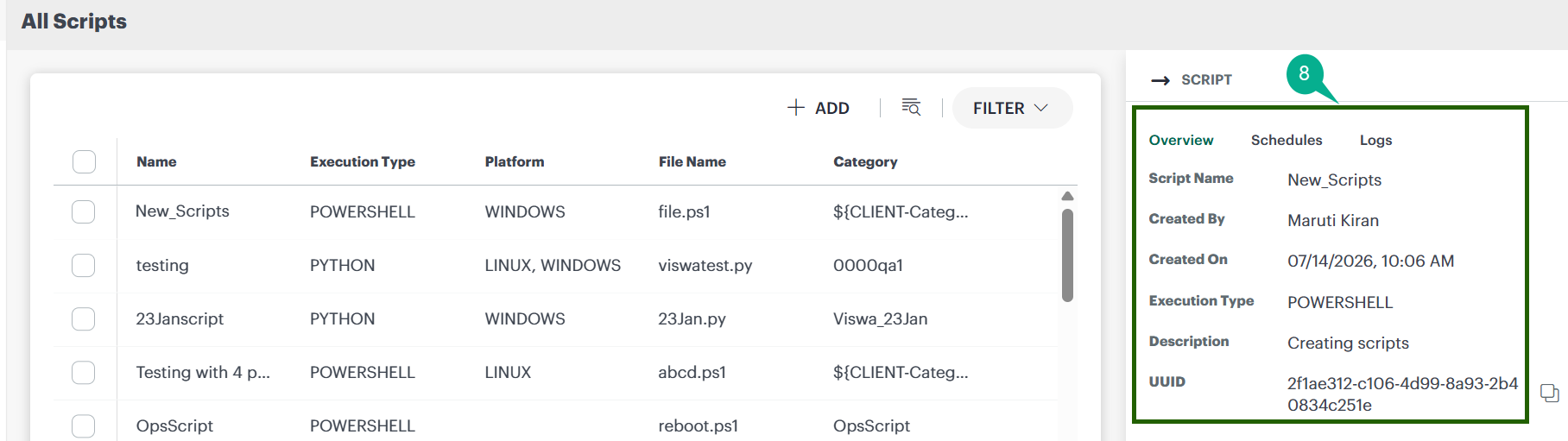
Task: Select the Overview tab
Action: [1180, 140]
